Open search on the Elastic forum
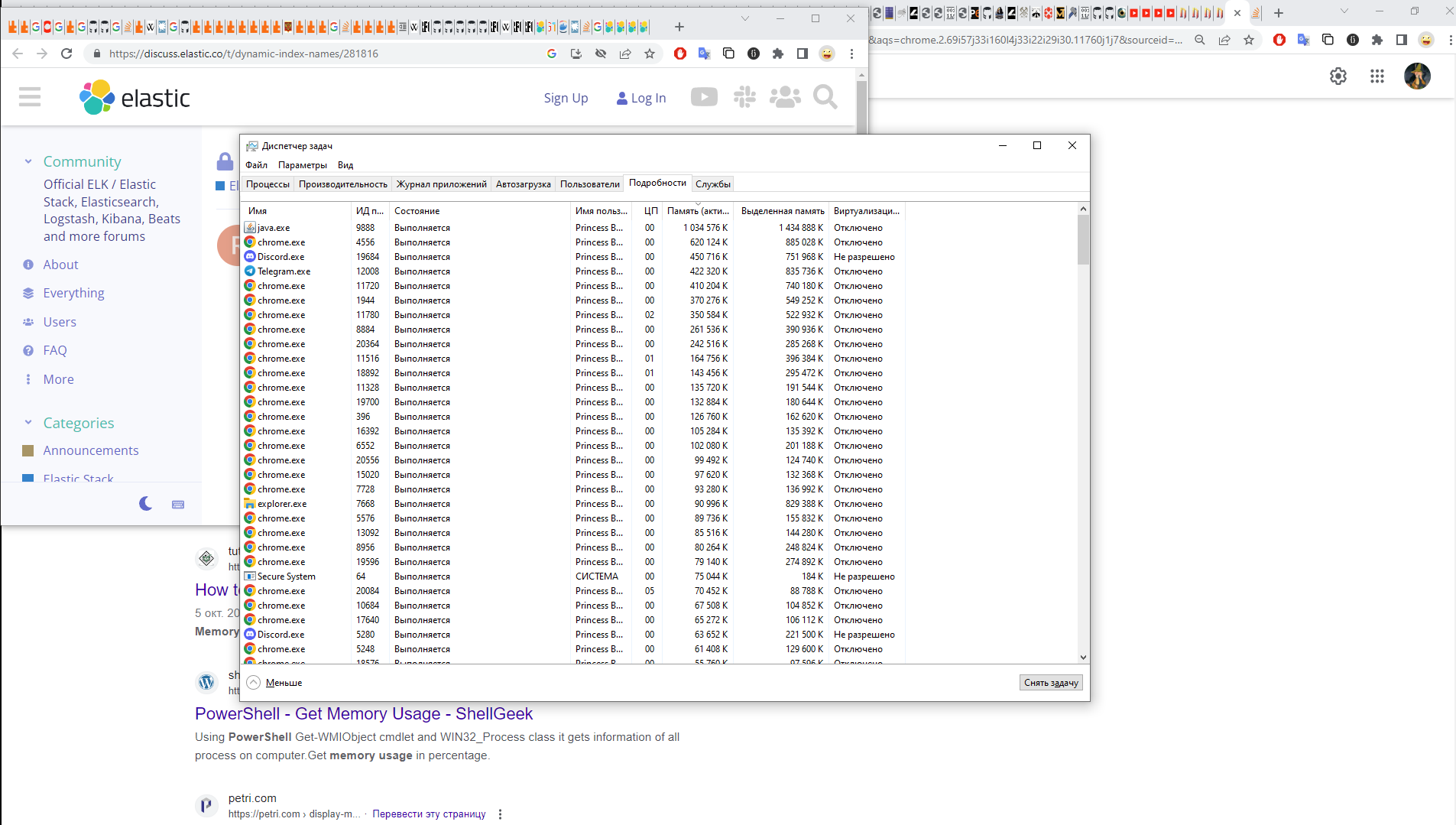1456x825 pixels. click(x=825, y=97)
